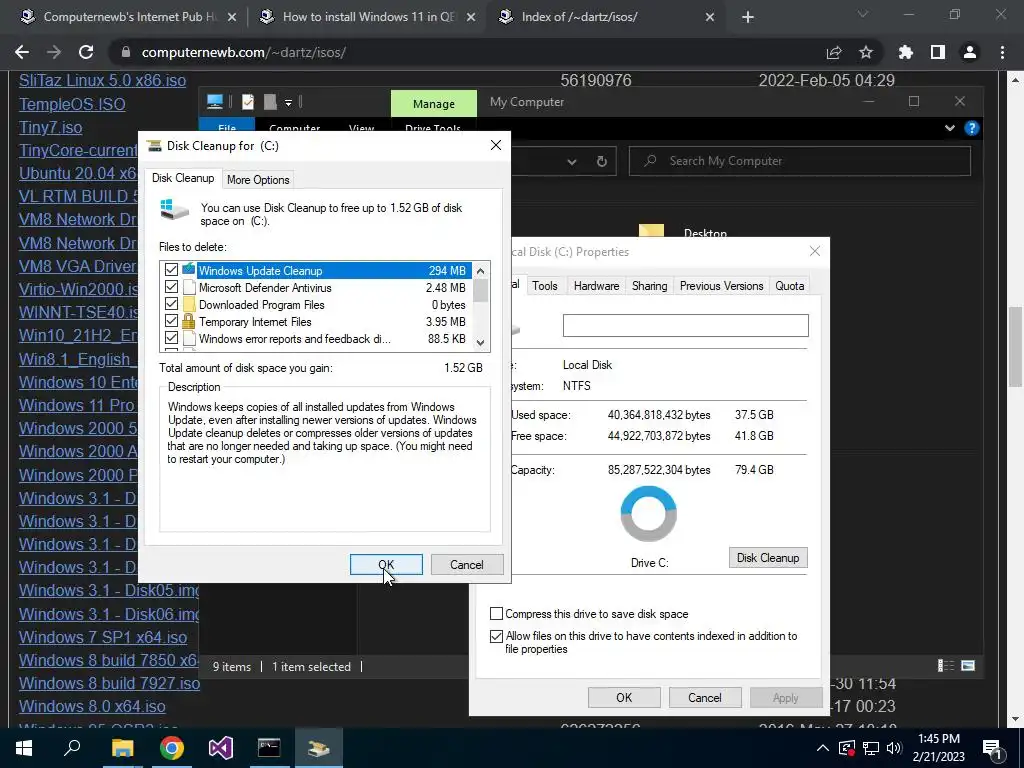Open Chrome tab search chevron
This screenshot has height=768, width=1024.
(x=863, y=14)
